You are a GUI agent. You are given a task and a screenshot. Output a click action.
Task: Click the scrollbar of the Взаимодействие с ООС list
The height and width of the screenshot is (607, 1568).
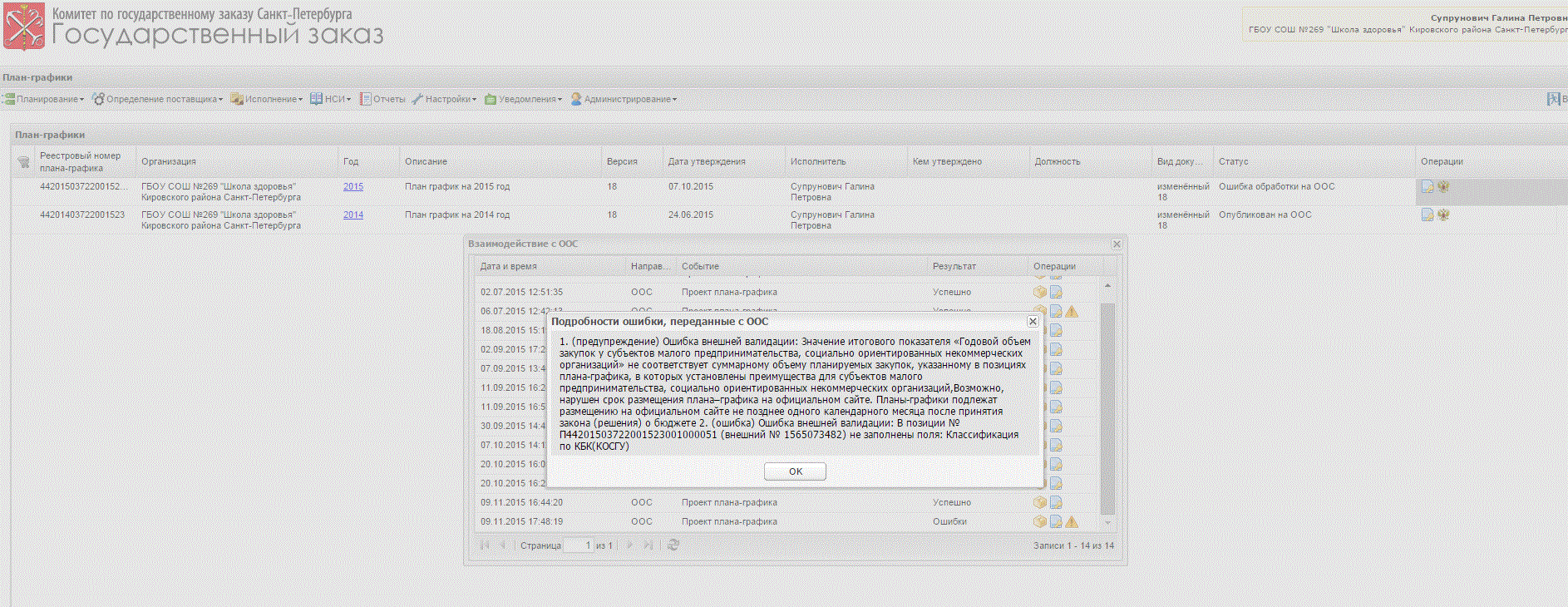(1107, 407)
